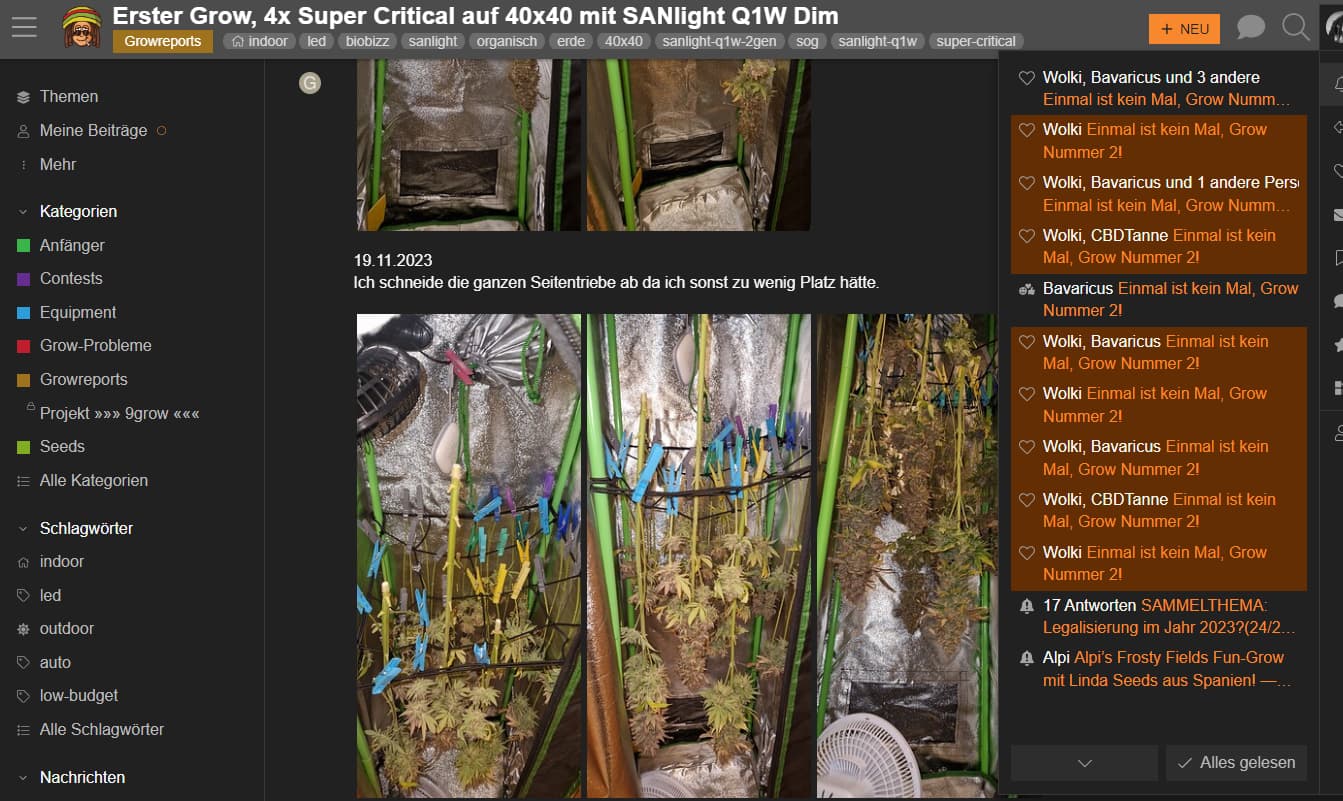Open notification 'Wolki, Bavaricus und 3 andere'
This screenshot has height=801, width=1343.
point(1159,89)
